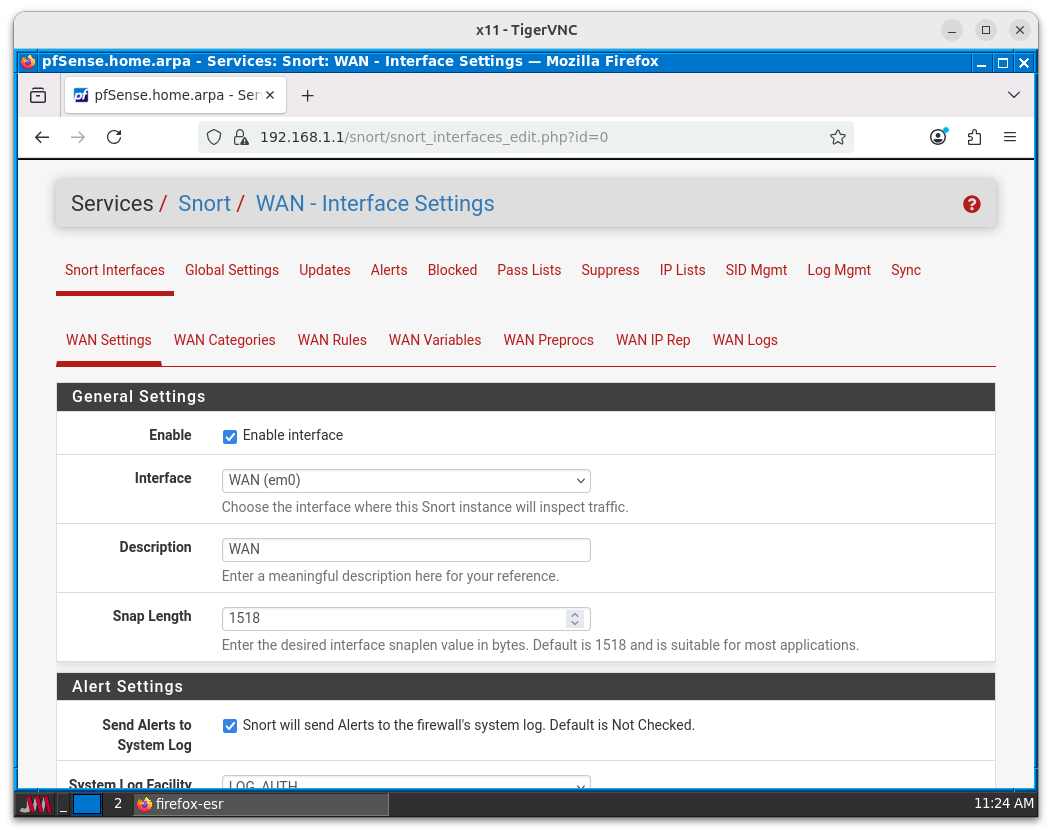Click into the Description text field

tap(406, 550)
